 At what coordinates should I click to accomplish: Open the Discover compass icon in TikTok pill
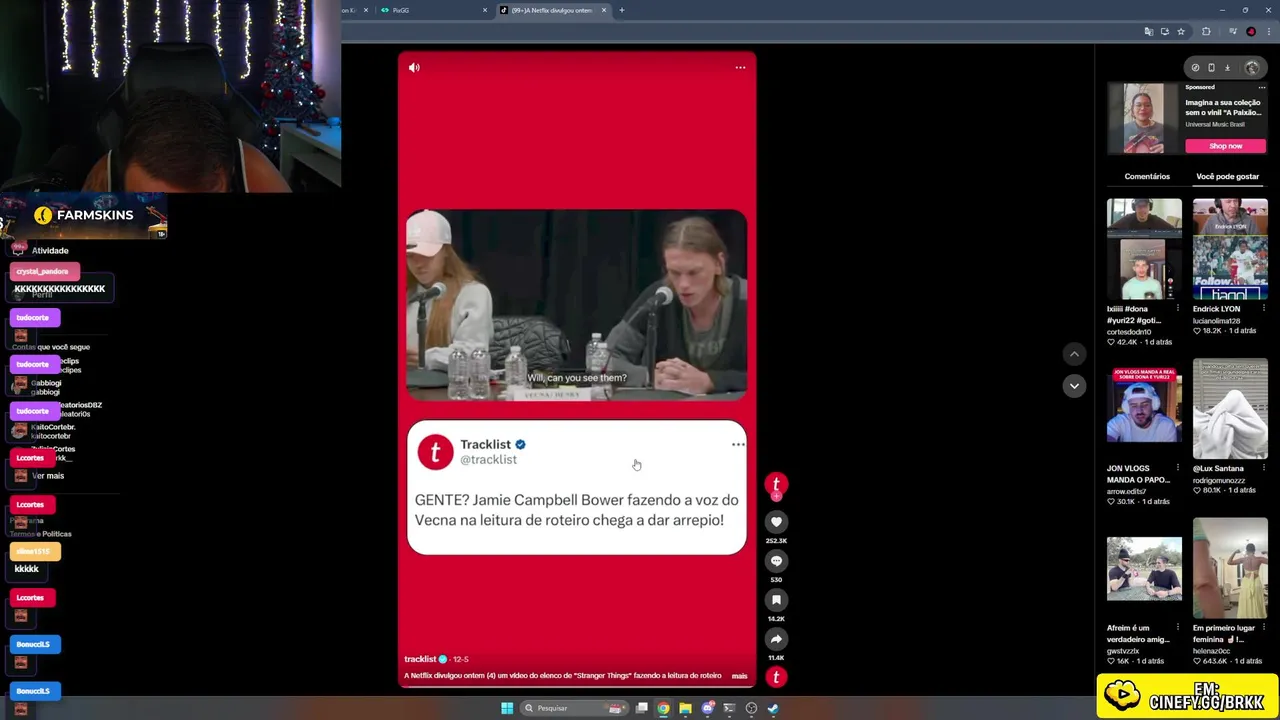click(1195, 68)
